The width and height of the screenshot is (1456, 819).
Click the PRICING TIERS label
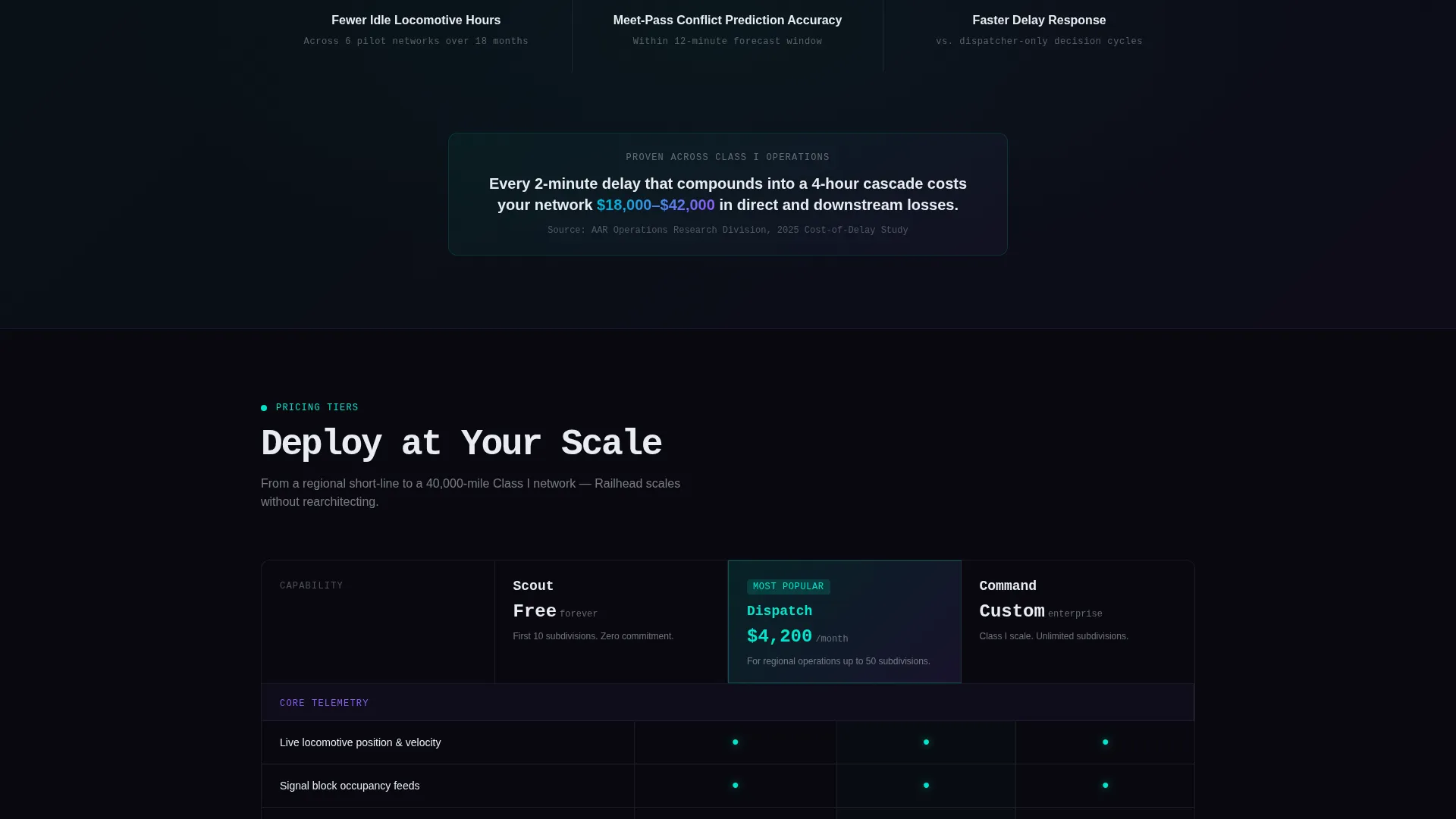click(317, 408)
